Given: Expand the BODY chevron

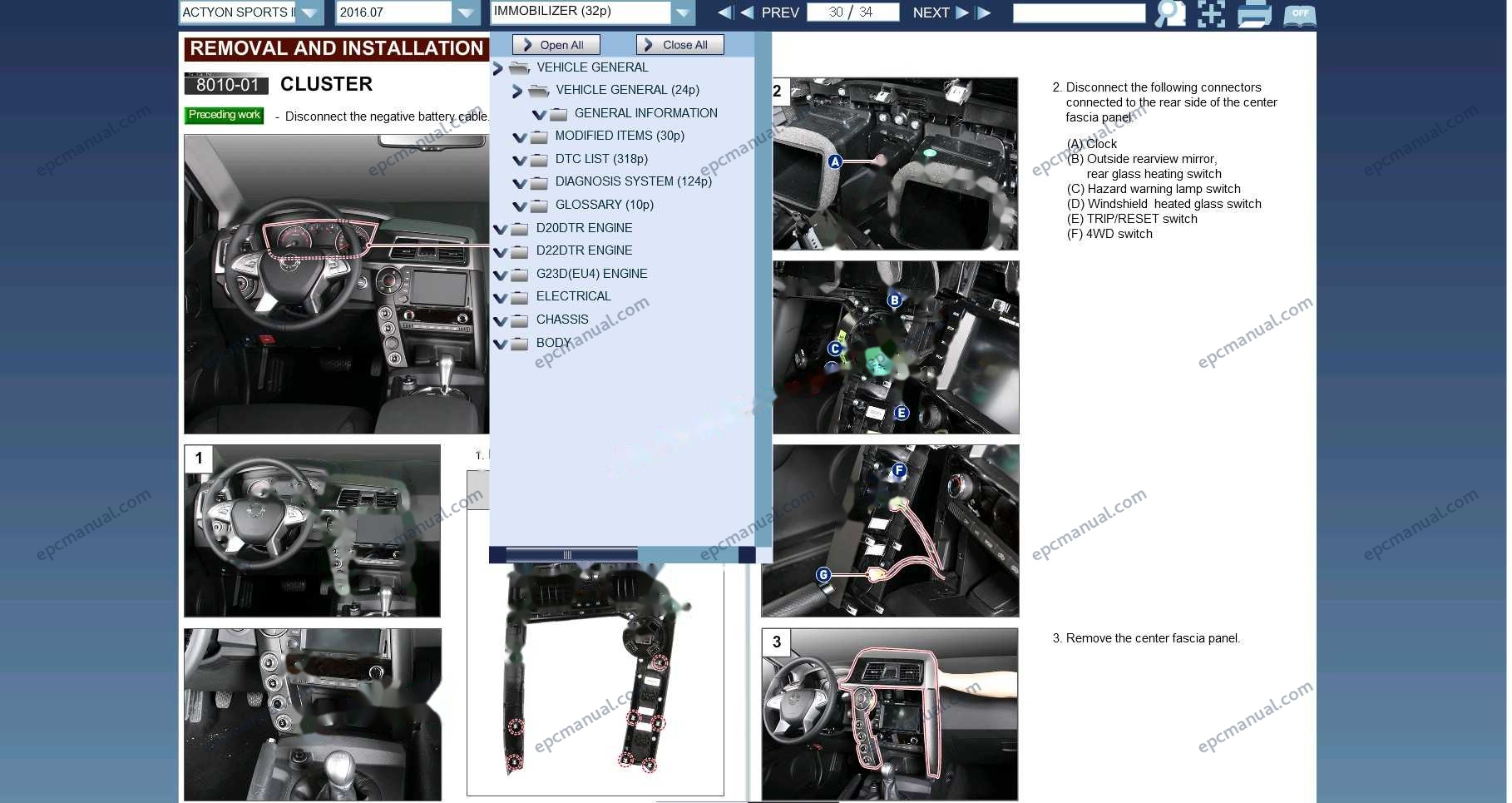Looking at the screenshot, I should pos(500,344).
